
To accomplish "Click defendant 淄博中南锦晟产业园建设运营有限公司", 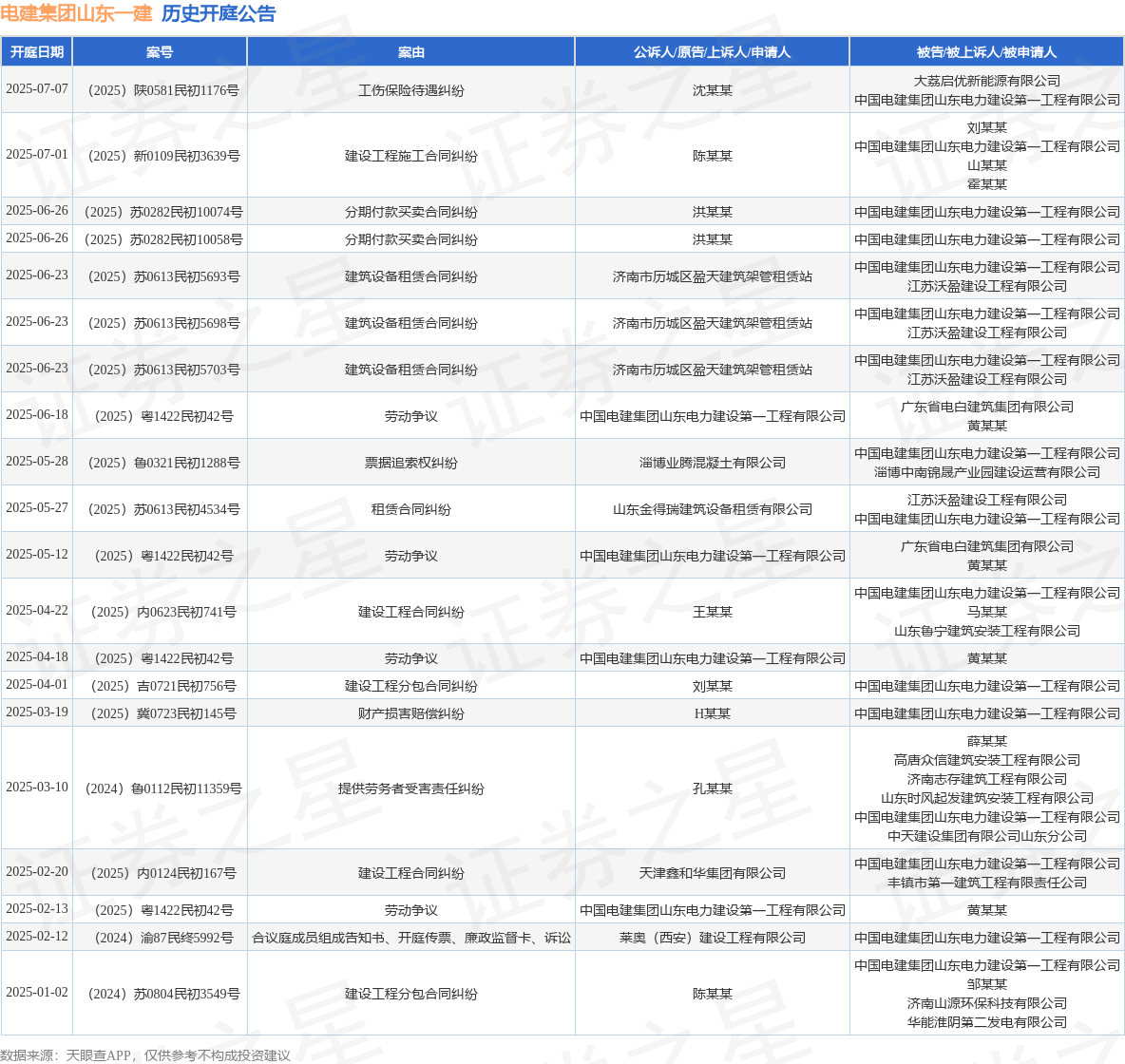I will pyautogui.click(x=986, y=473).
